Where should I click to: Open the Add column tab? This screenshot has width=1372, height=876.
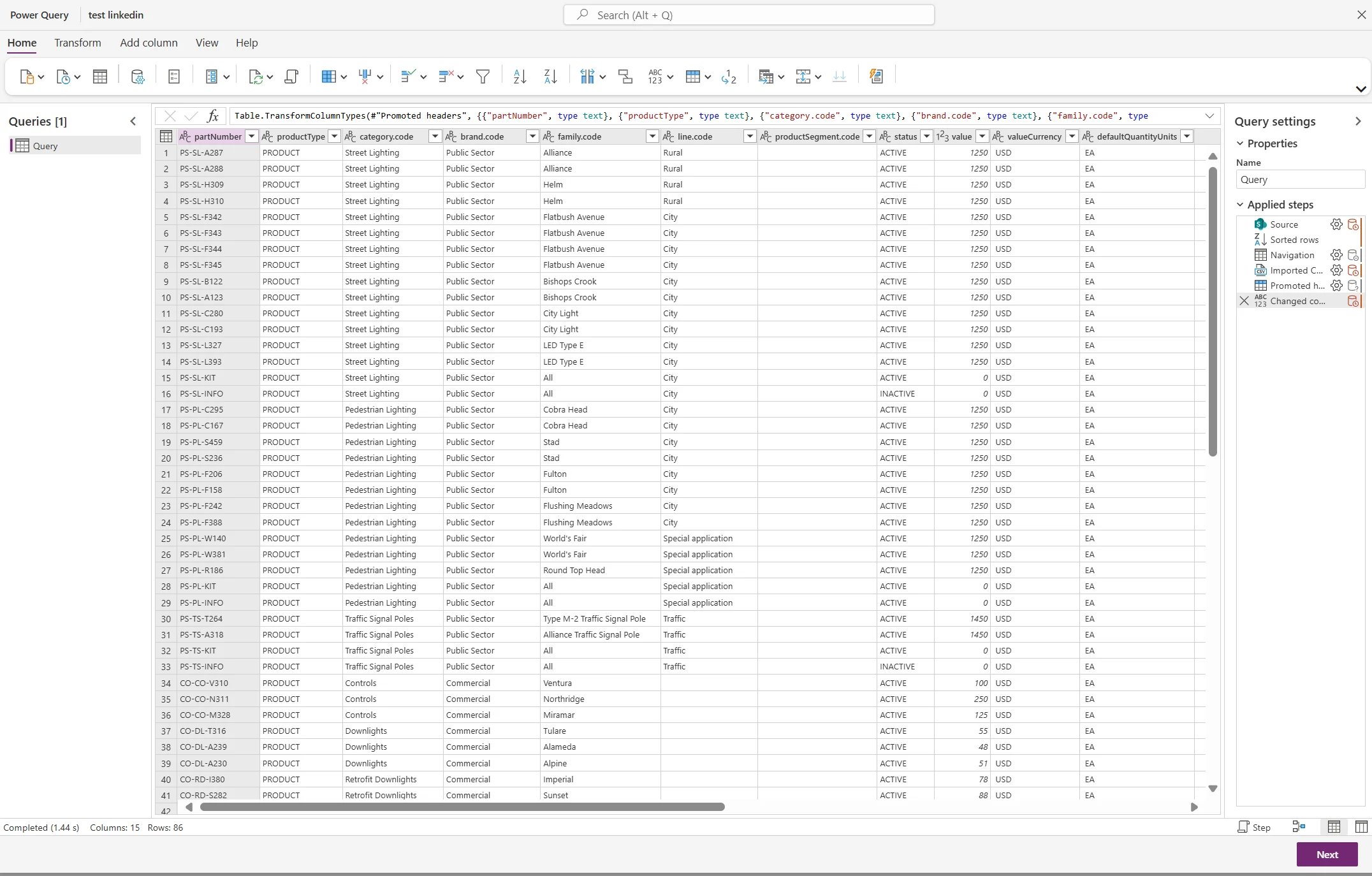click(149, 43)
